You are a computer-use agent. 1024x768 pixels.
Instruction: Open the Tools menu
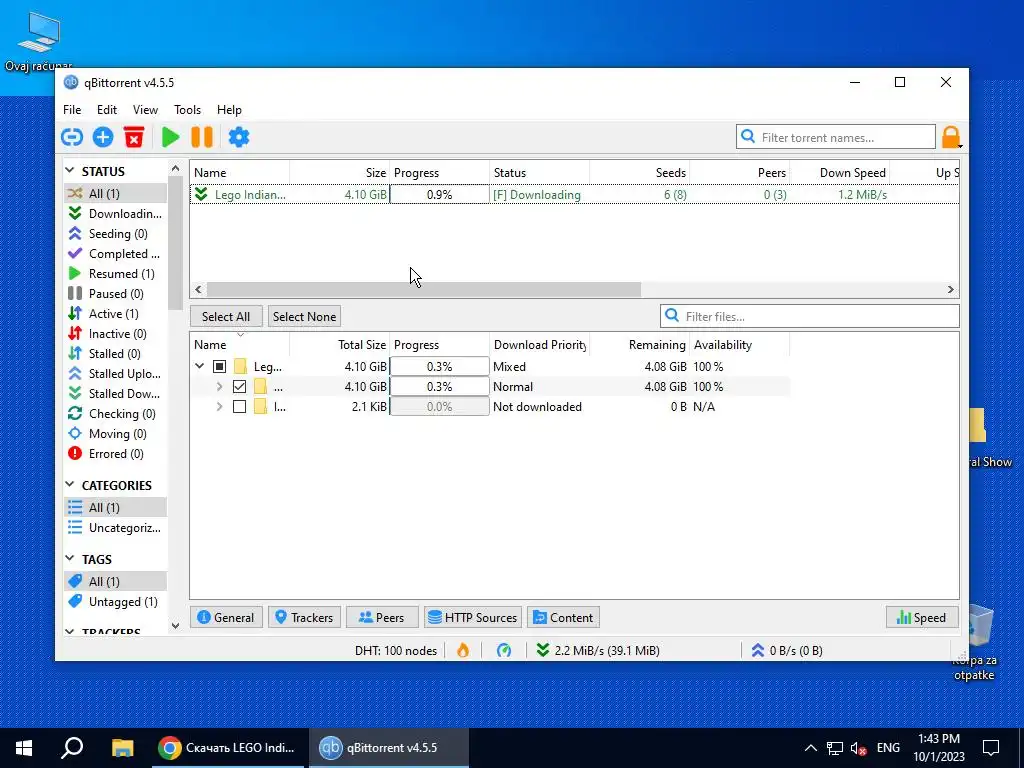pyautogui.click(x=187, y=110)
